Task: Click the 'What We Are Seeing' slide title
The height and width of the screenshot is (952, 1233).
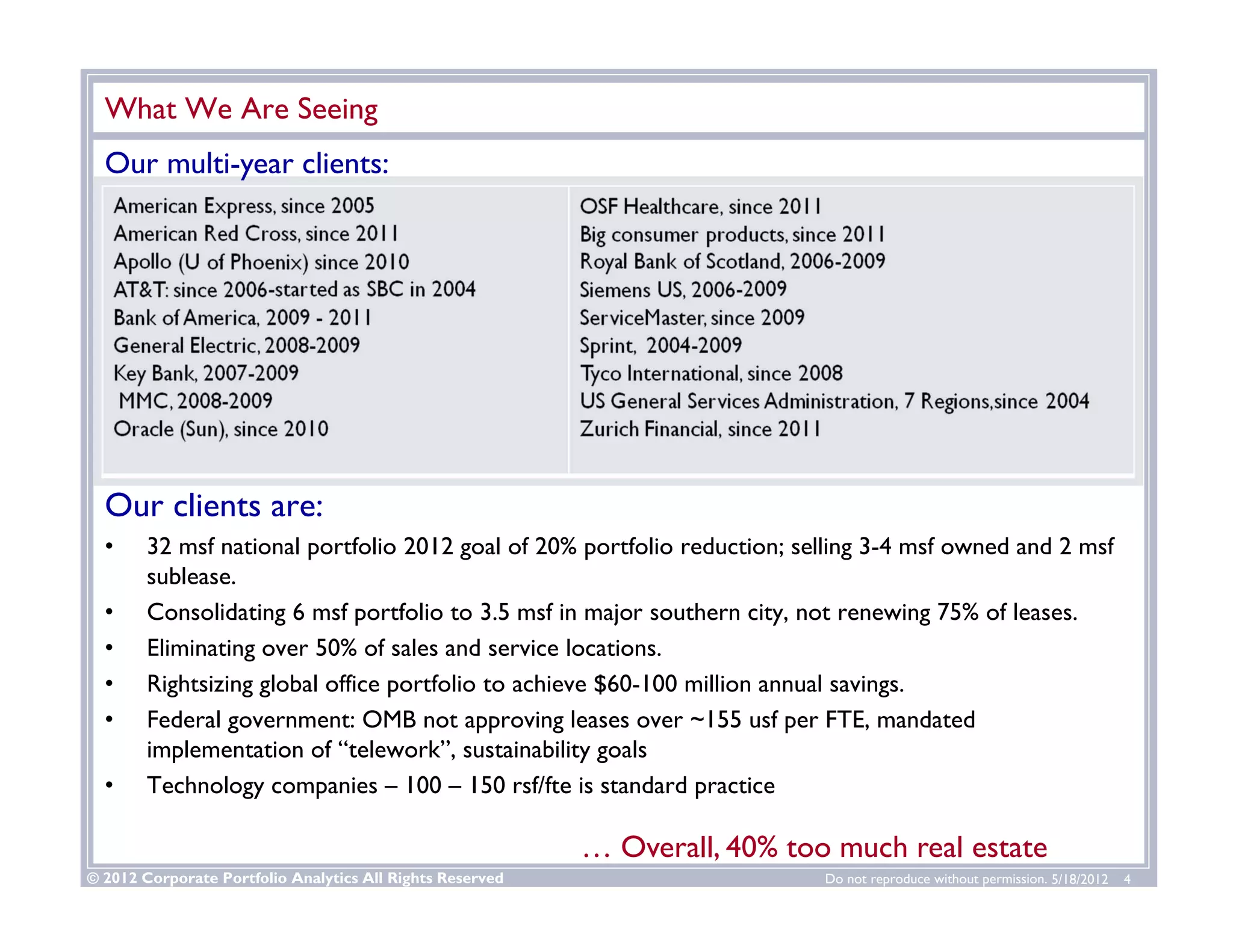Action: coord(241,109)
